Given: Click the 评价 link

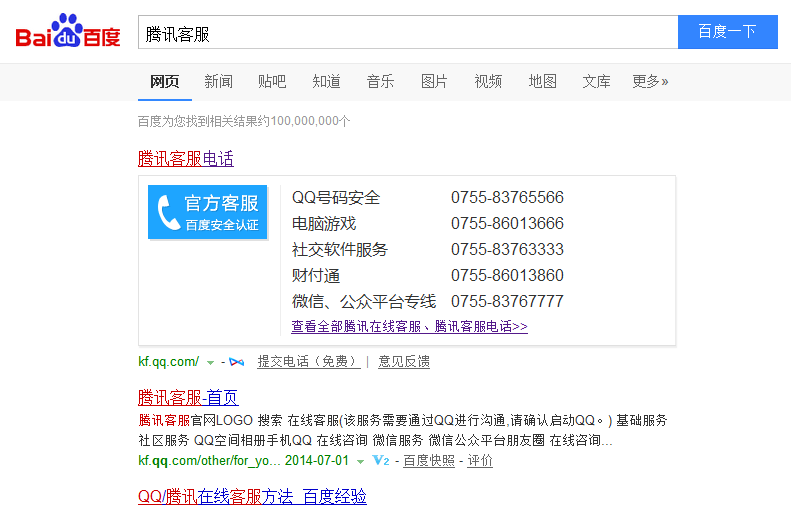Looking at the screenshot, I should point(480,461).
